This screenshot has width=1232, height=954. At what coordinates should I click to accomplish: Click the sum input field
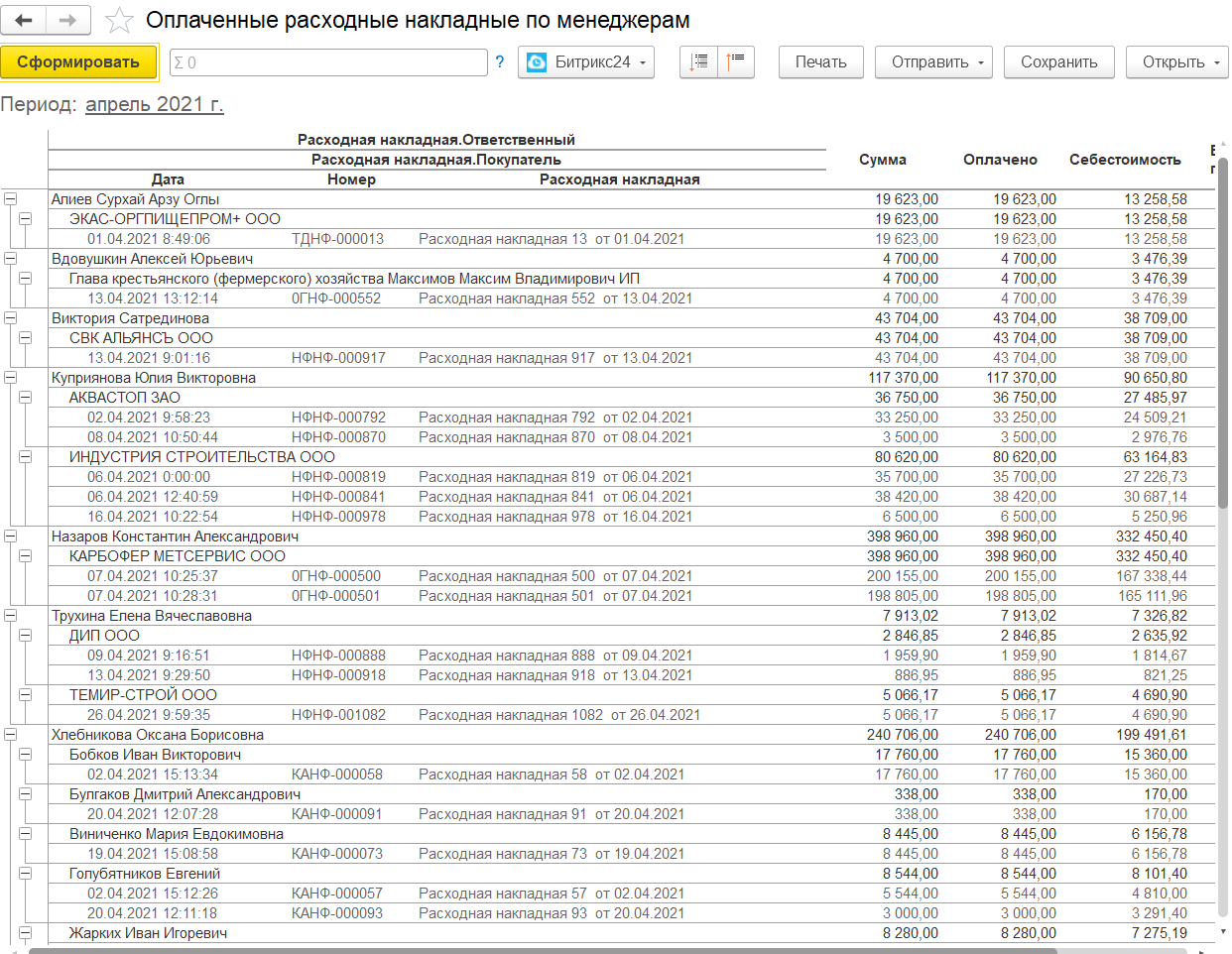(328, 62)
